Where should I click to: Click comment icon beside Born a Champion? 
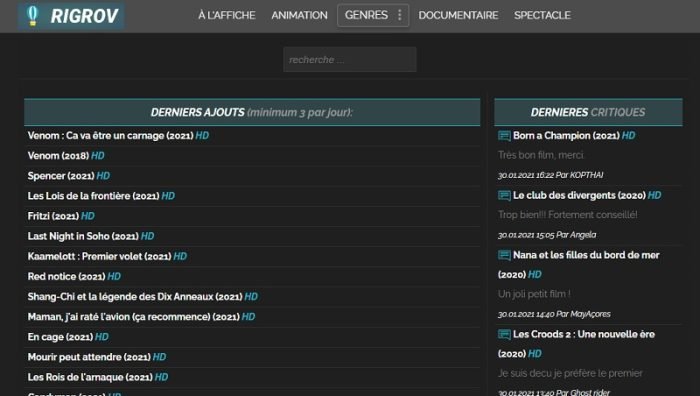pos(504,136)
